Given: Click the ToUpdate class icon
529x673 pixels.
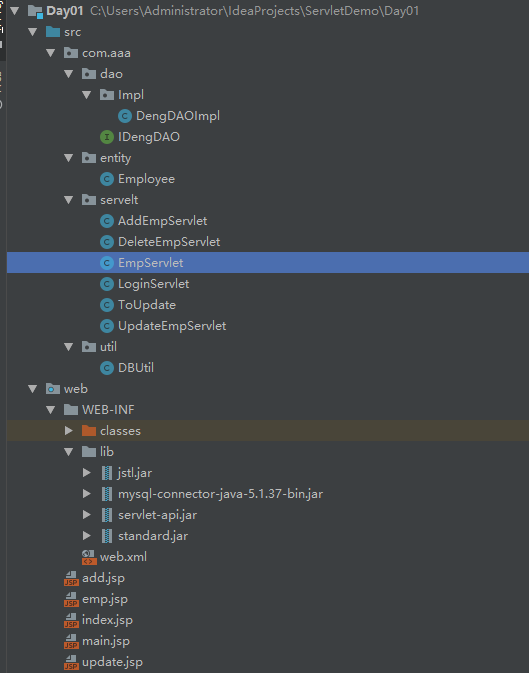Looking at the screenshot, I should coord(107,305).
